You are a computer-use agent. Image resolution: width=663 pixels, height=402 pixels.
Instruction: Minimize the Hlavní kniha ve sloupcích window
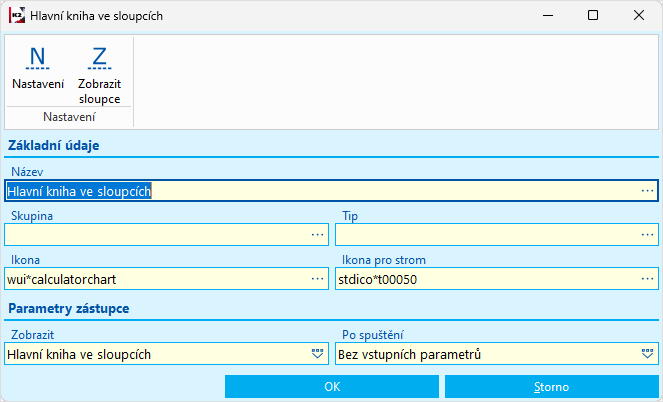click(548, 16)
